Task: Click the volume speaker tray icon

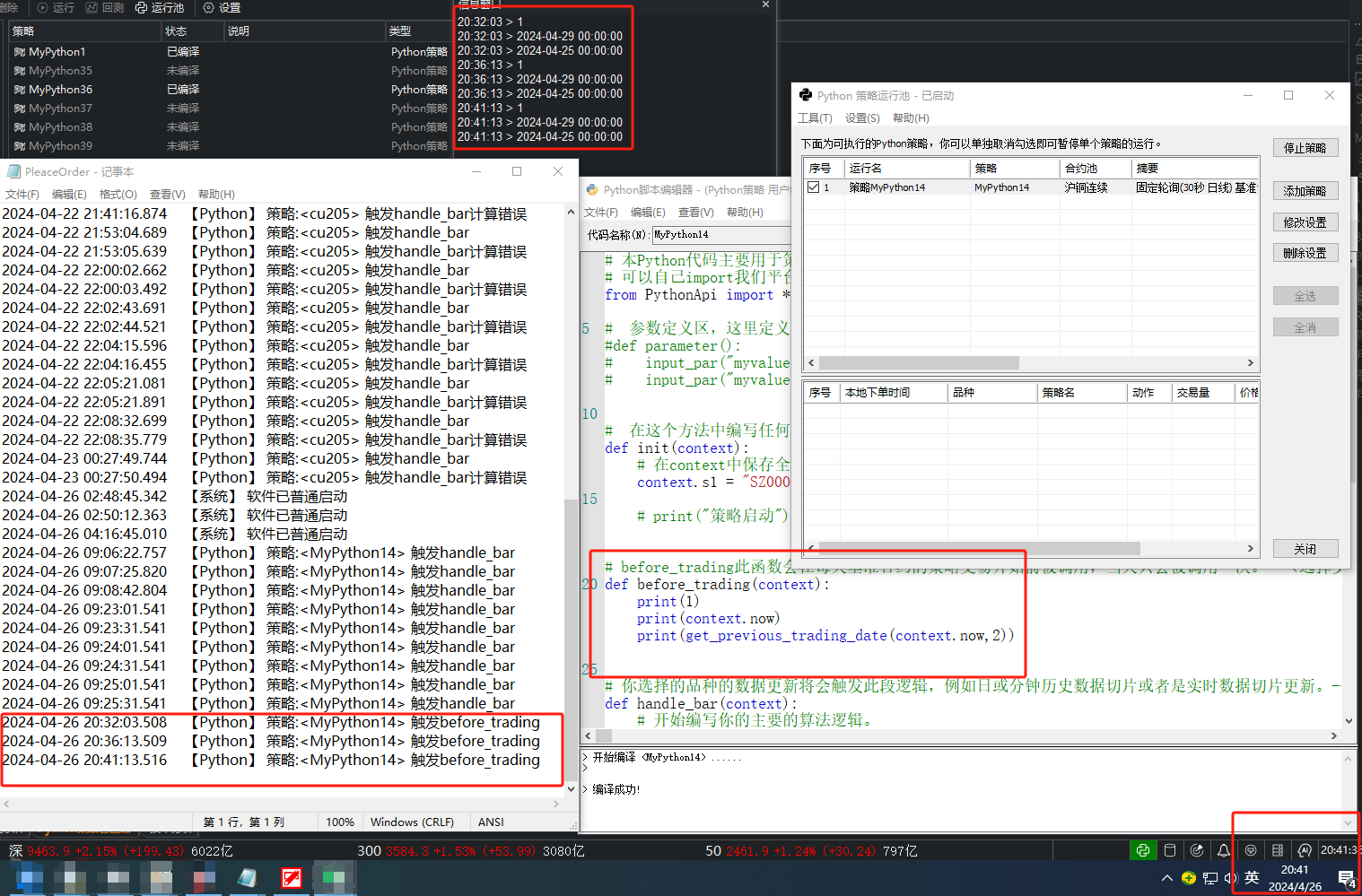Action: [1230, 878]
